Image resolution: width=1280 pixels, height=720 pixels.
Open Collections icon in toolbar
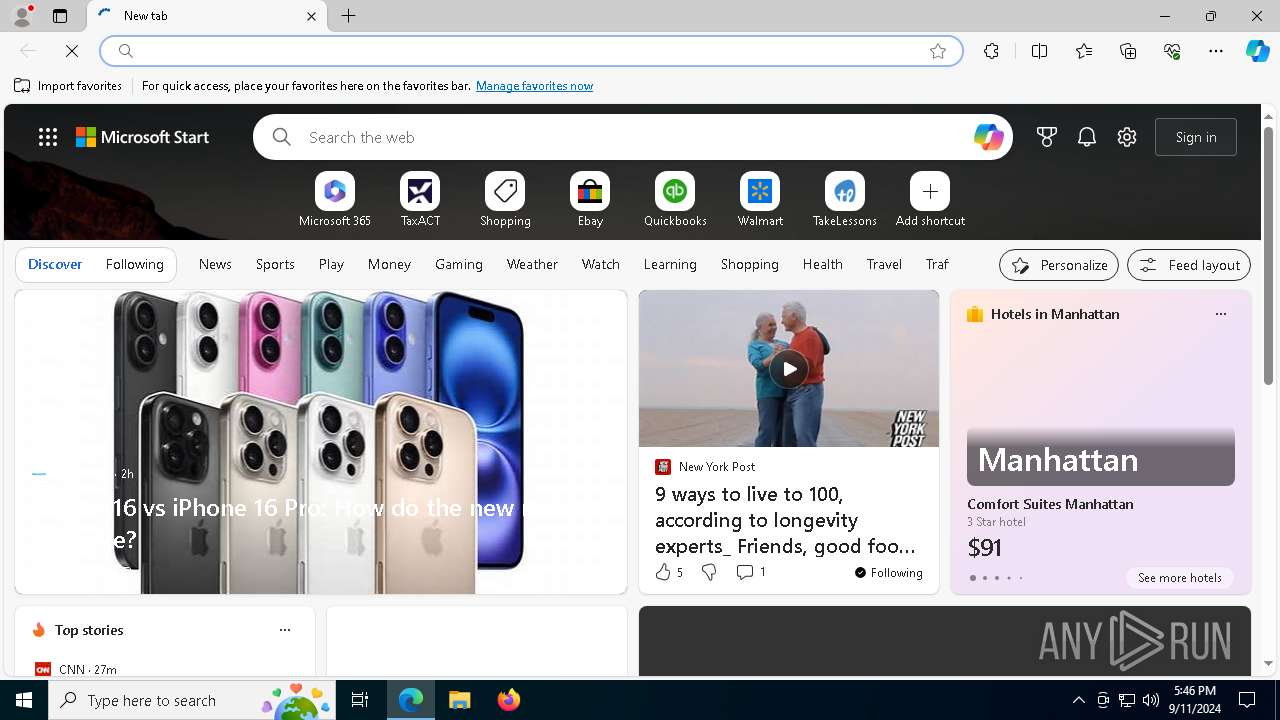point(1128,51)
